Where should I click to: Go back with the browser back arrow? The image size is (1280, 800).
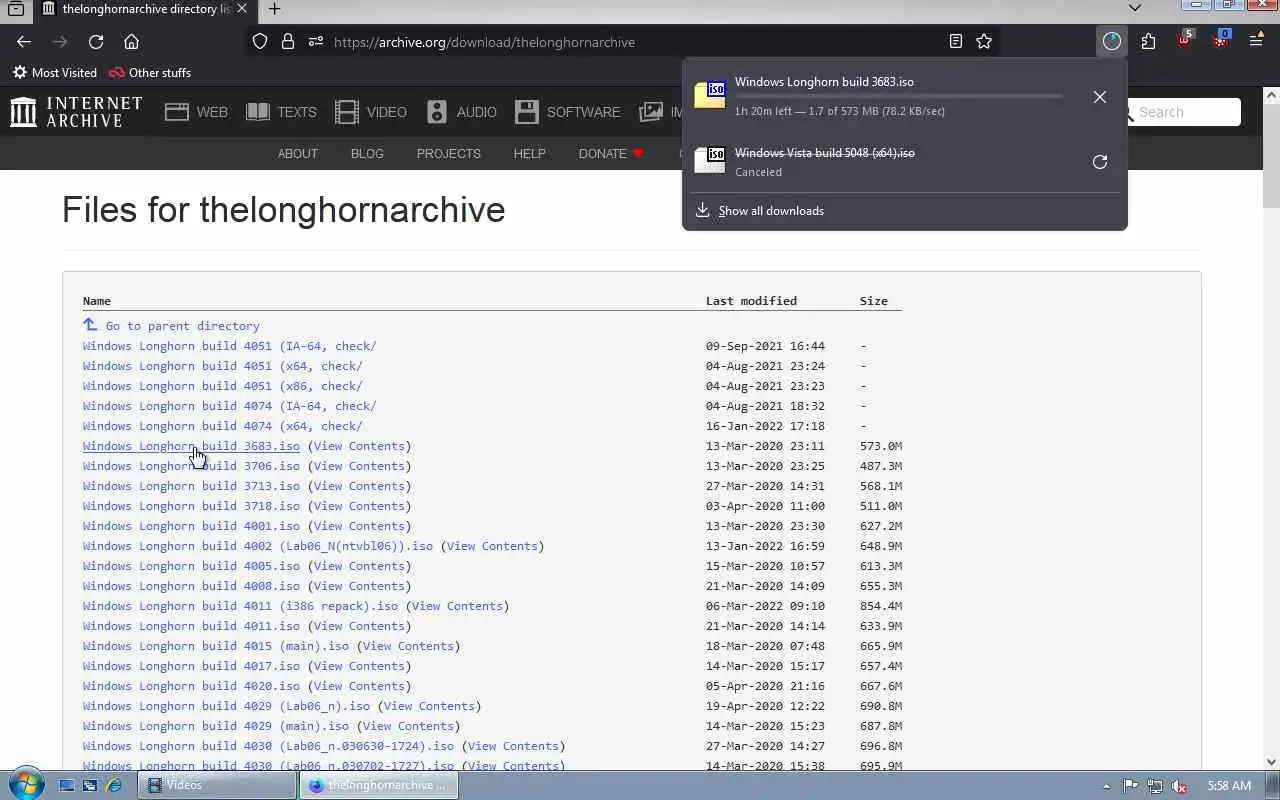pos(24,42)
